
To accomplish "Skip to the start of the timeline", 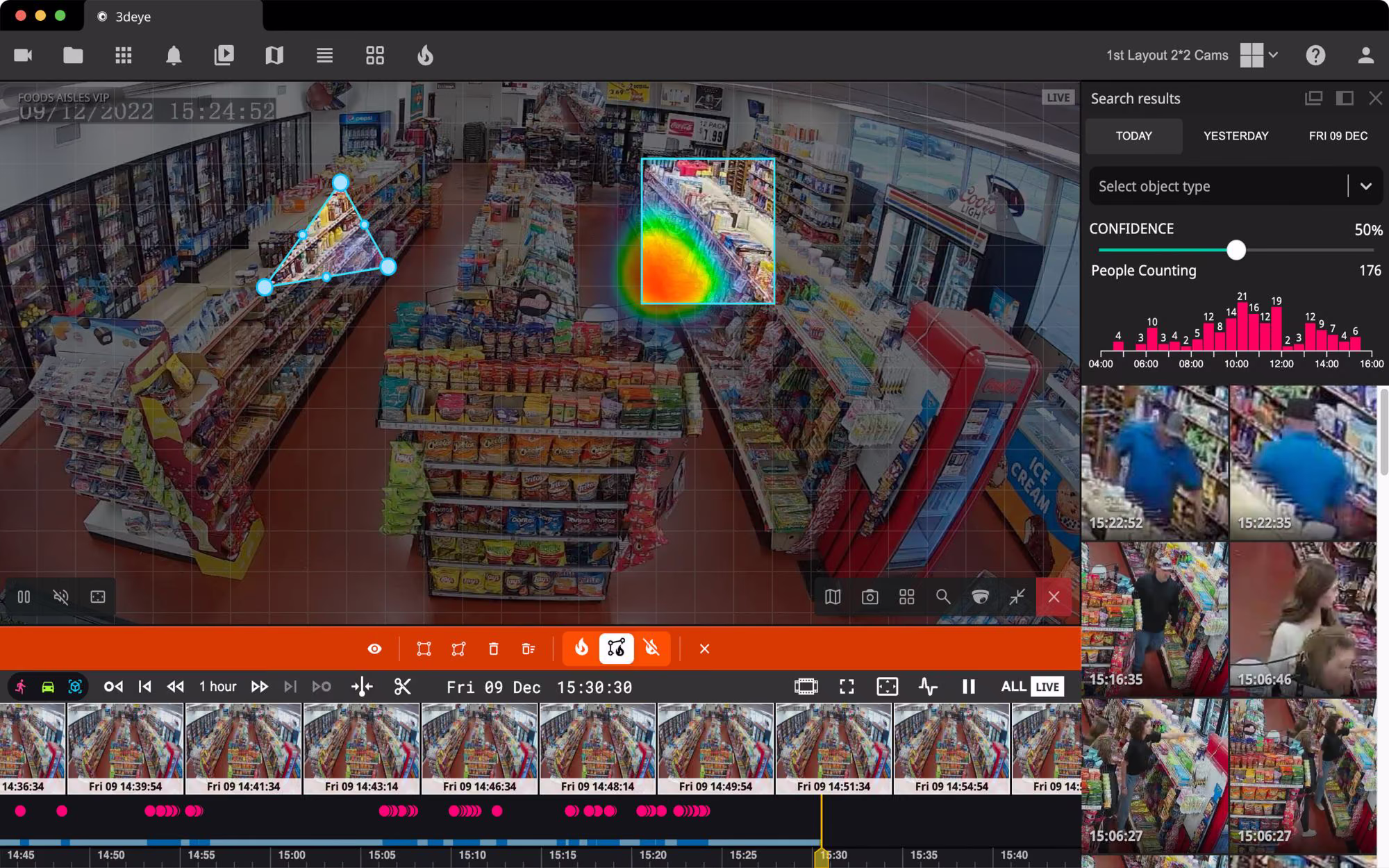I will coord(144,687).
